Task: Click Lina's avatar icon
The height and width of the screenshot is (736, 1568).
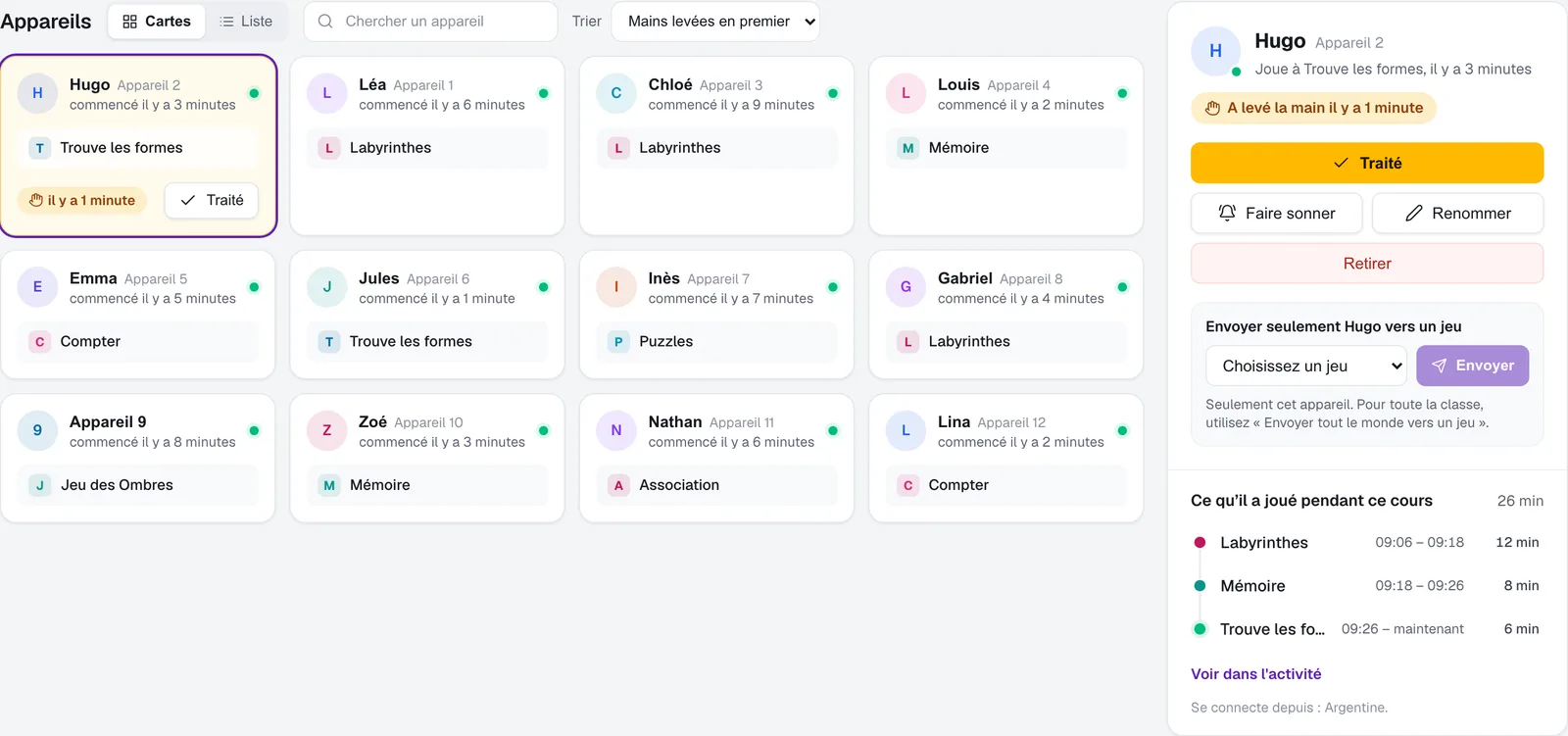Action: pyautogui.click(x=906, y=430)
